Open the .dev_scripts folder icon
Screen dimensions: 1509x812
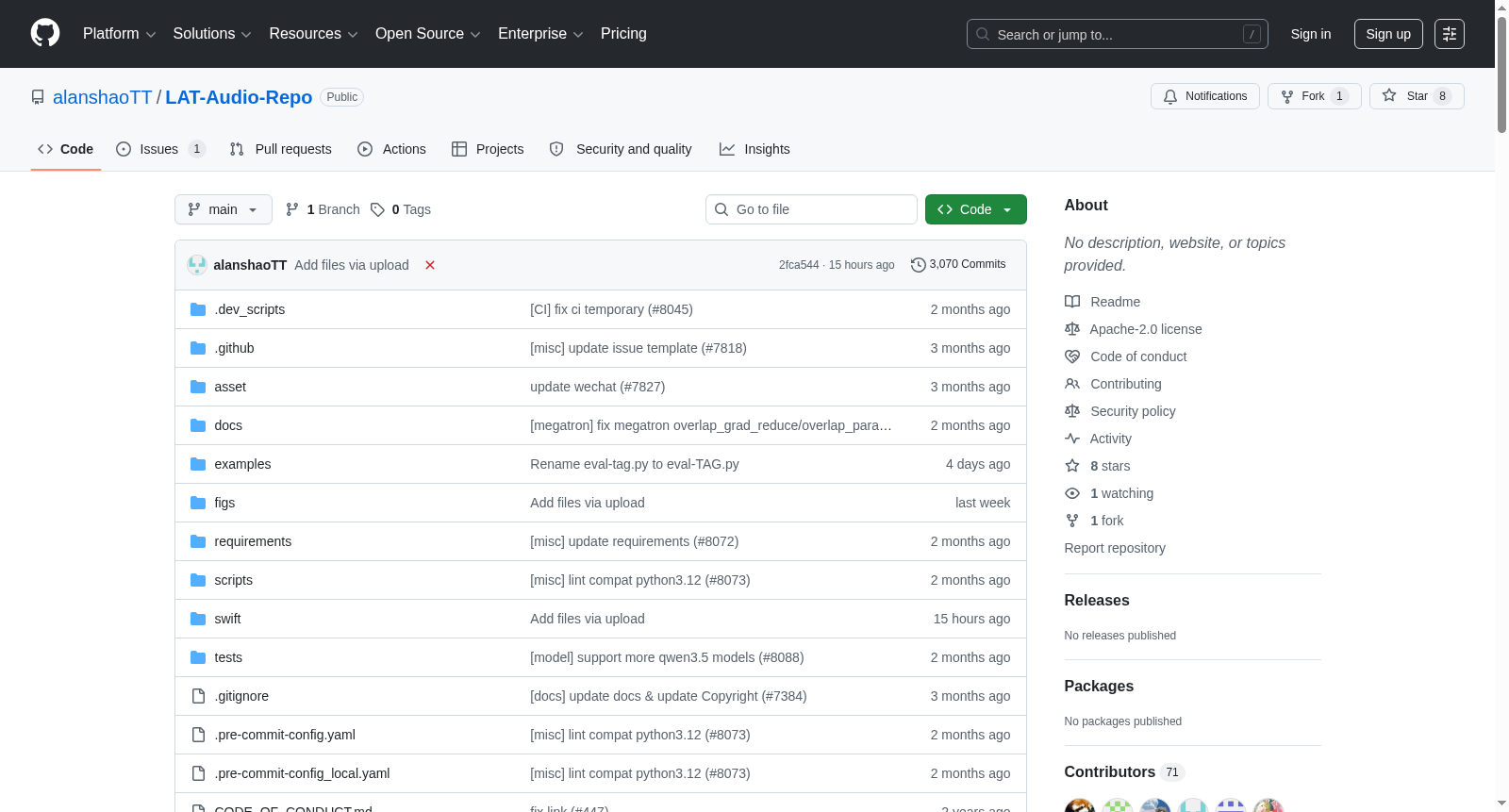(x=198, y=309)
